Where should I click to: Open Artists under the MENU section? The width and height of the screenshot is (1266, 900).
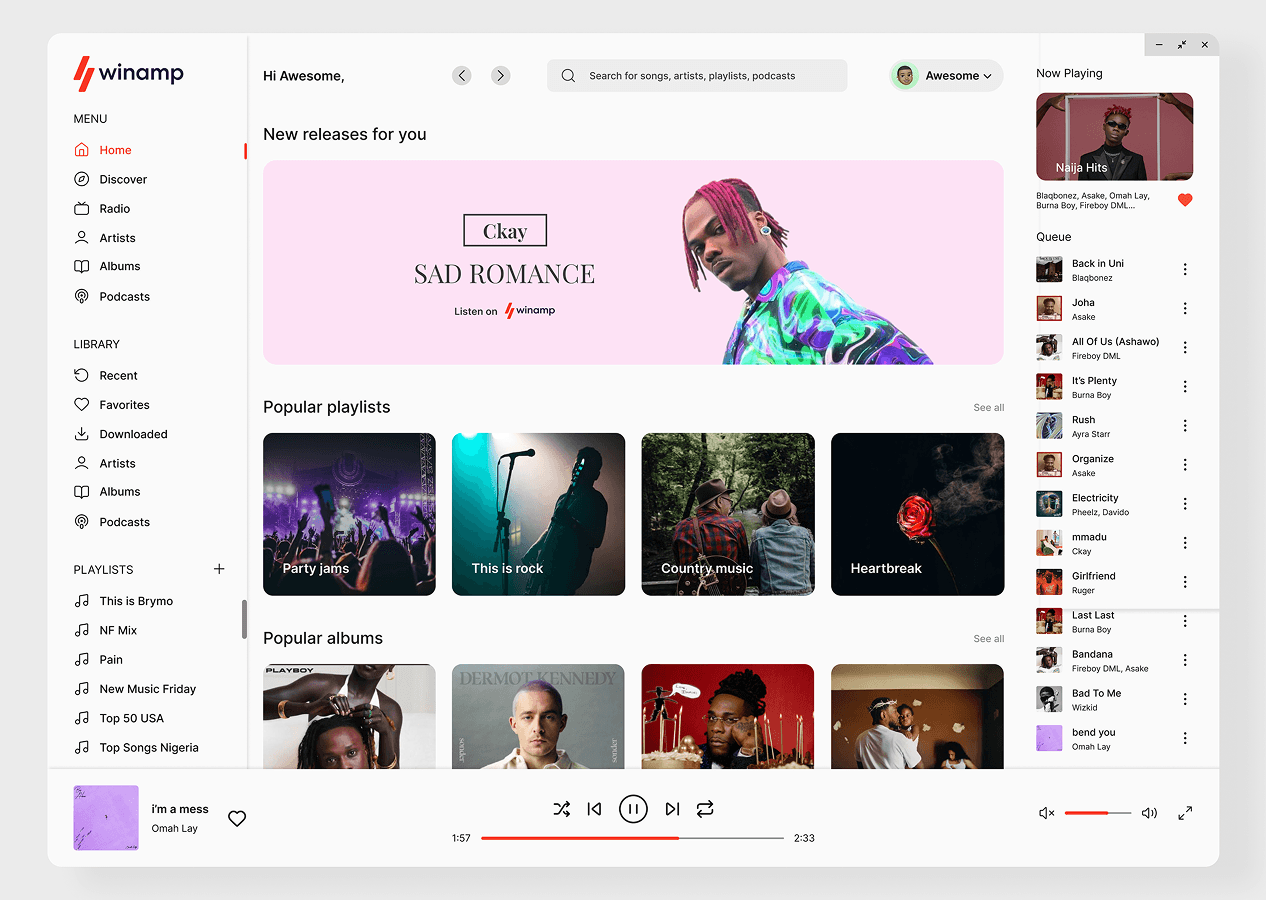(105, 238)
